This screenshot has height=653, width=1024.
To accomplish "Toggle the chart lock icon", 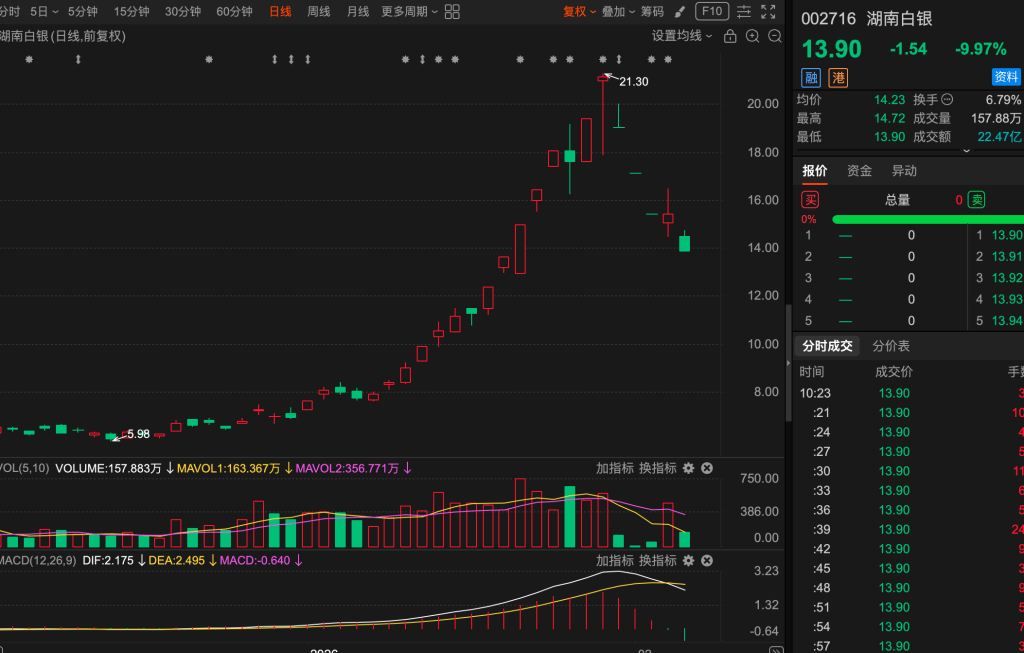I will pyautogui.click(x=729, y=36).
